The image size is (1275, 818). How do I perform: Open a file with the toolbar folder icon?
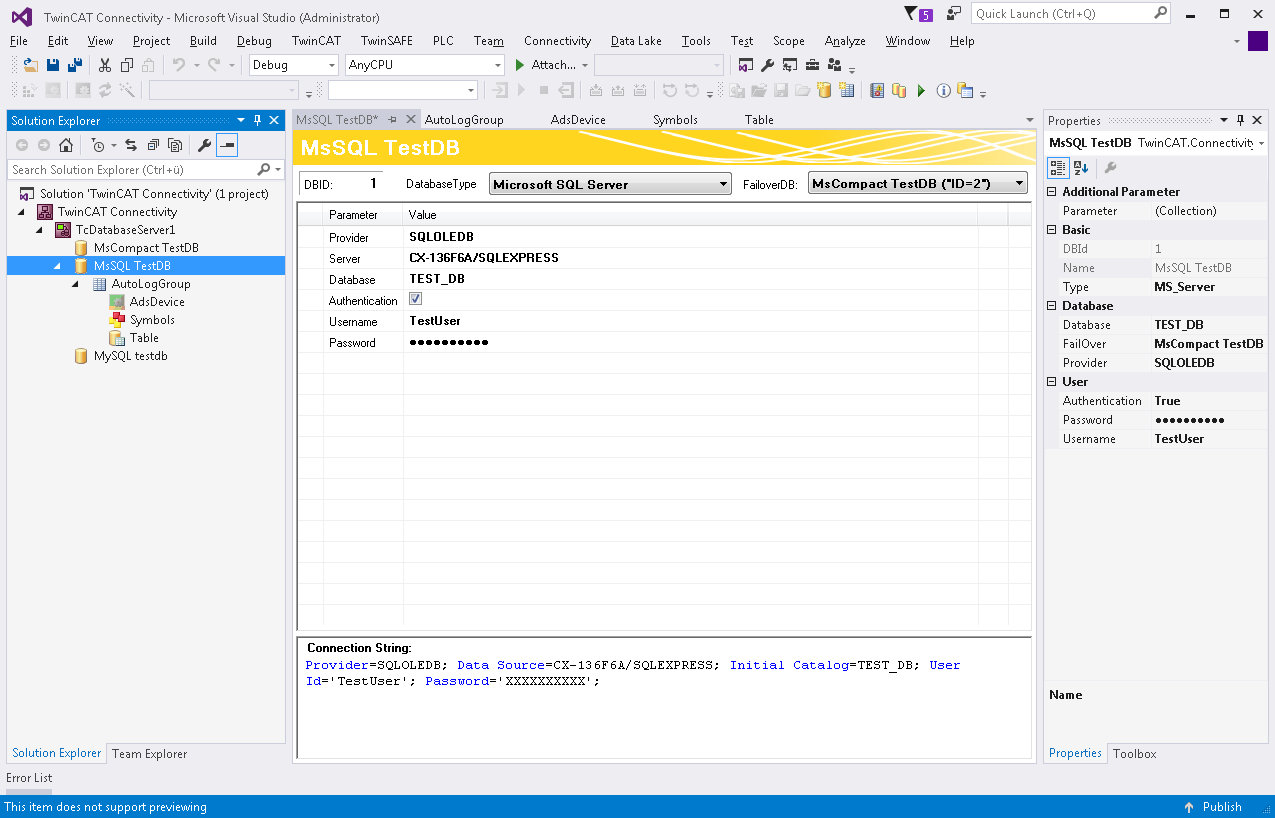click(31, 65)
